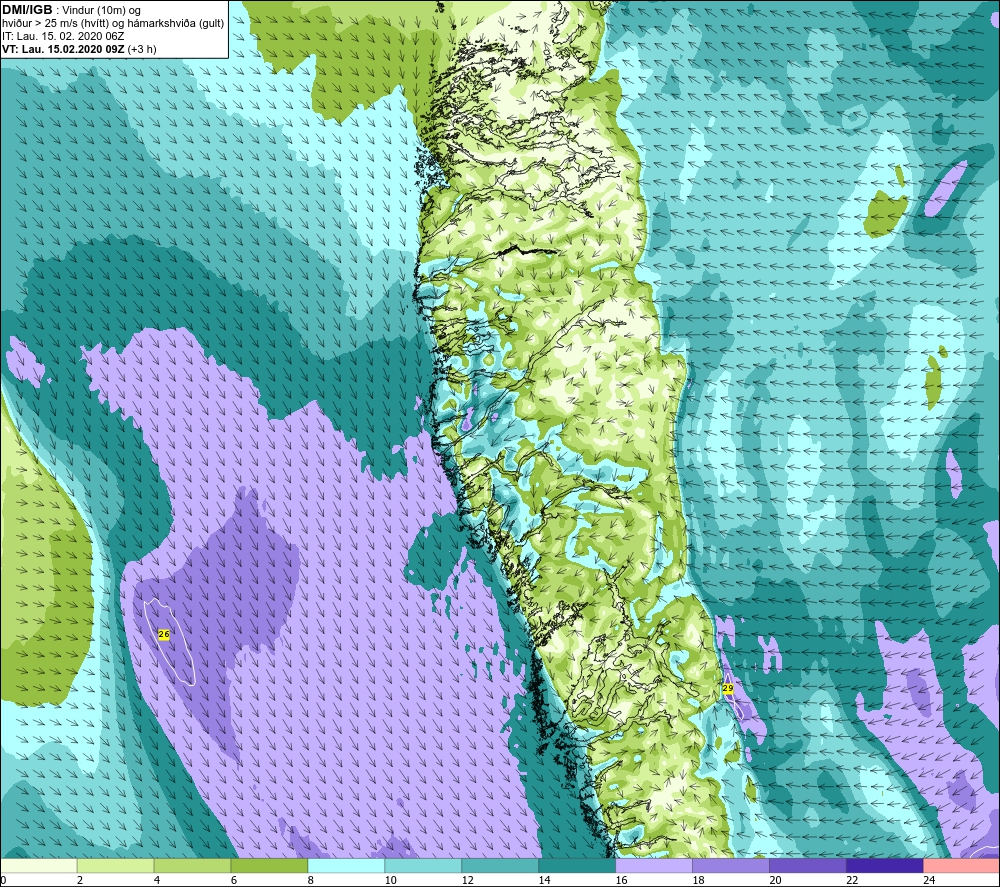Click the 16–18 m/s light purple swatch

[654, 866]
